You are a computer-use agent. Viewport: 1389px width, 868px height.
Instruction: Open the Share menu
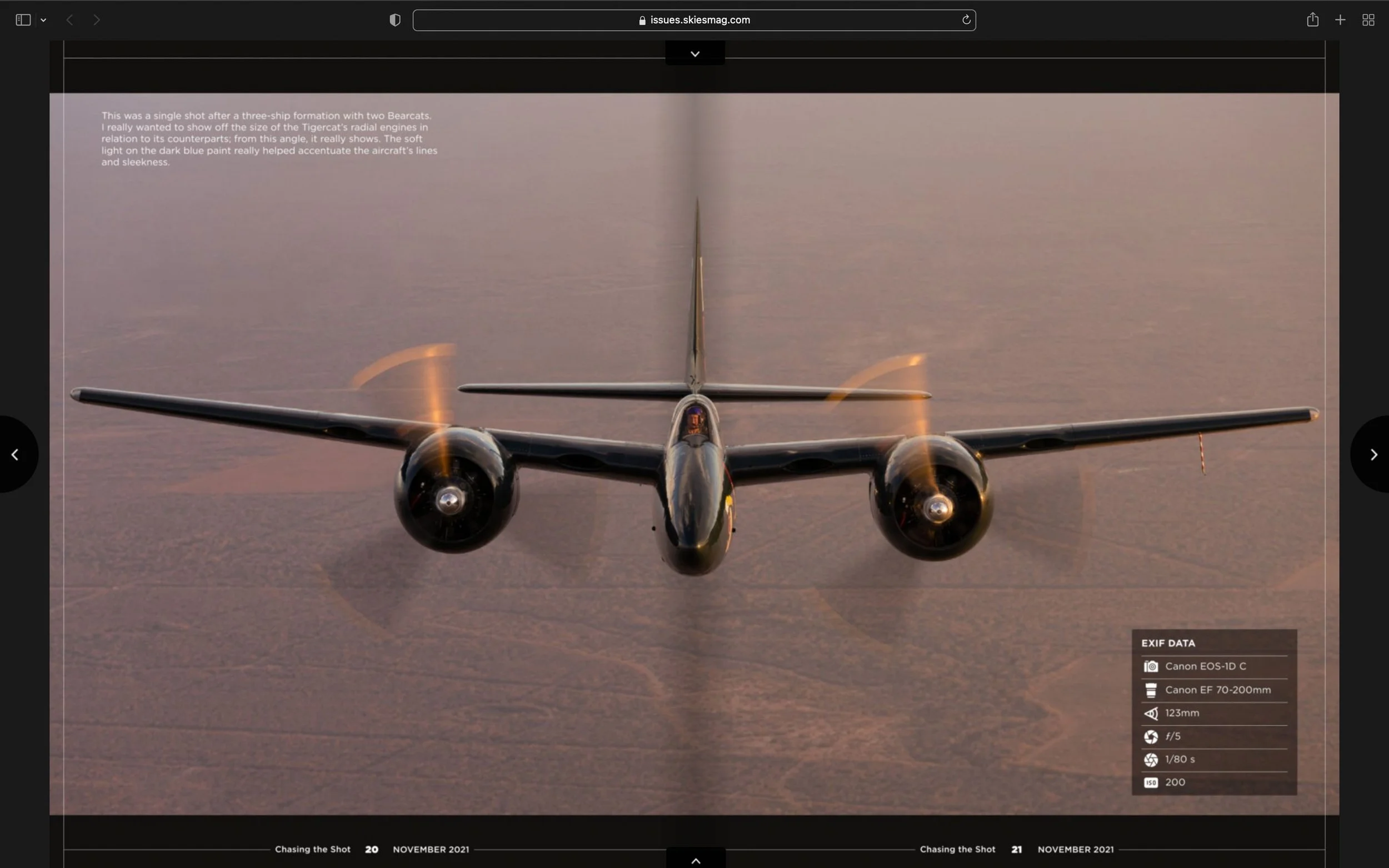click(1312, 19)
